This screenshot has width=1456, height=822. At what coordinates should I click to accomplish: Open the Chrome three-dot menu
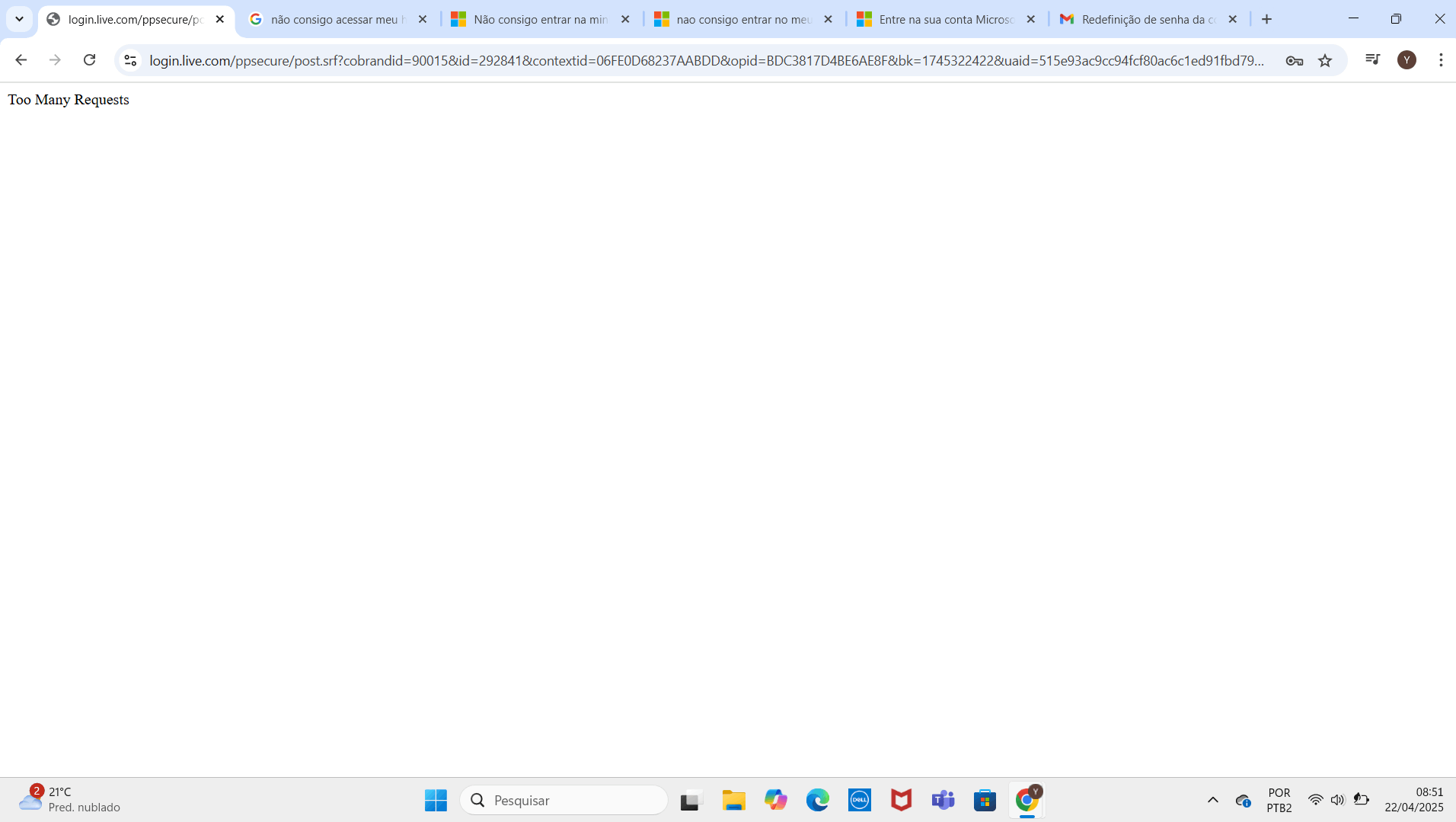click(x=1440, y=60)
